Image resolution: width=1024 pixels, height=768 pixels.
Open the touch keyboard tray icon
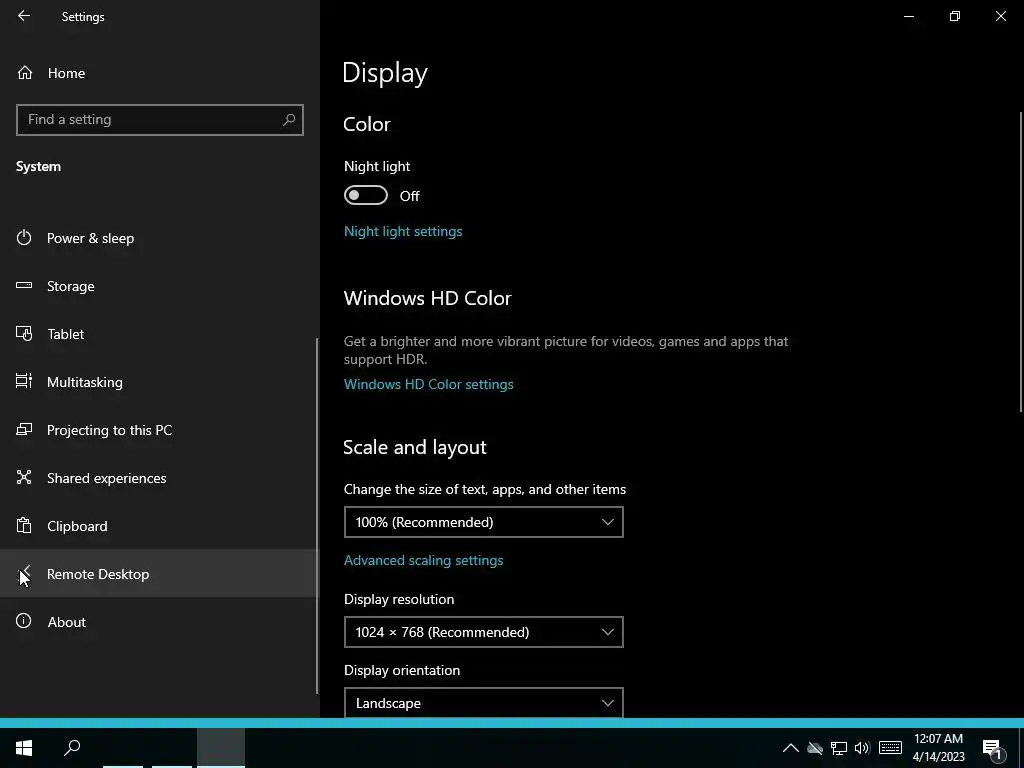(890, 748)
